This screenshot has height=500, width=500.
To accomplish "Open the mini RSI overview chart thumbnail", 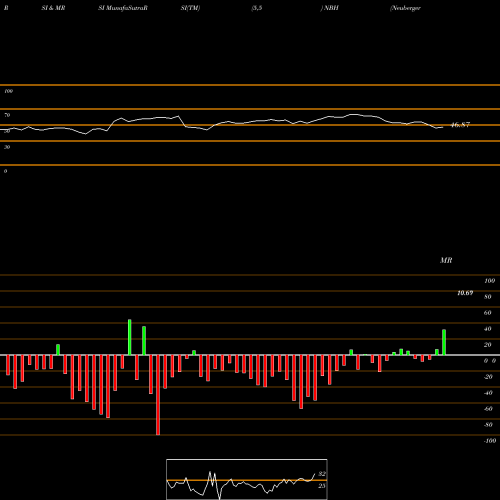I will (247, 479).
